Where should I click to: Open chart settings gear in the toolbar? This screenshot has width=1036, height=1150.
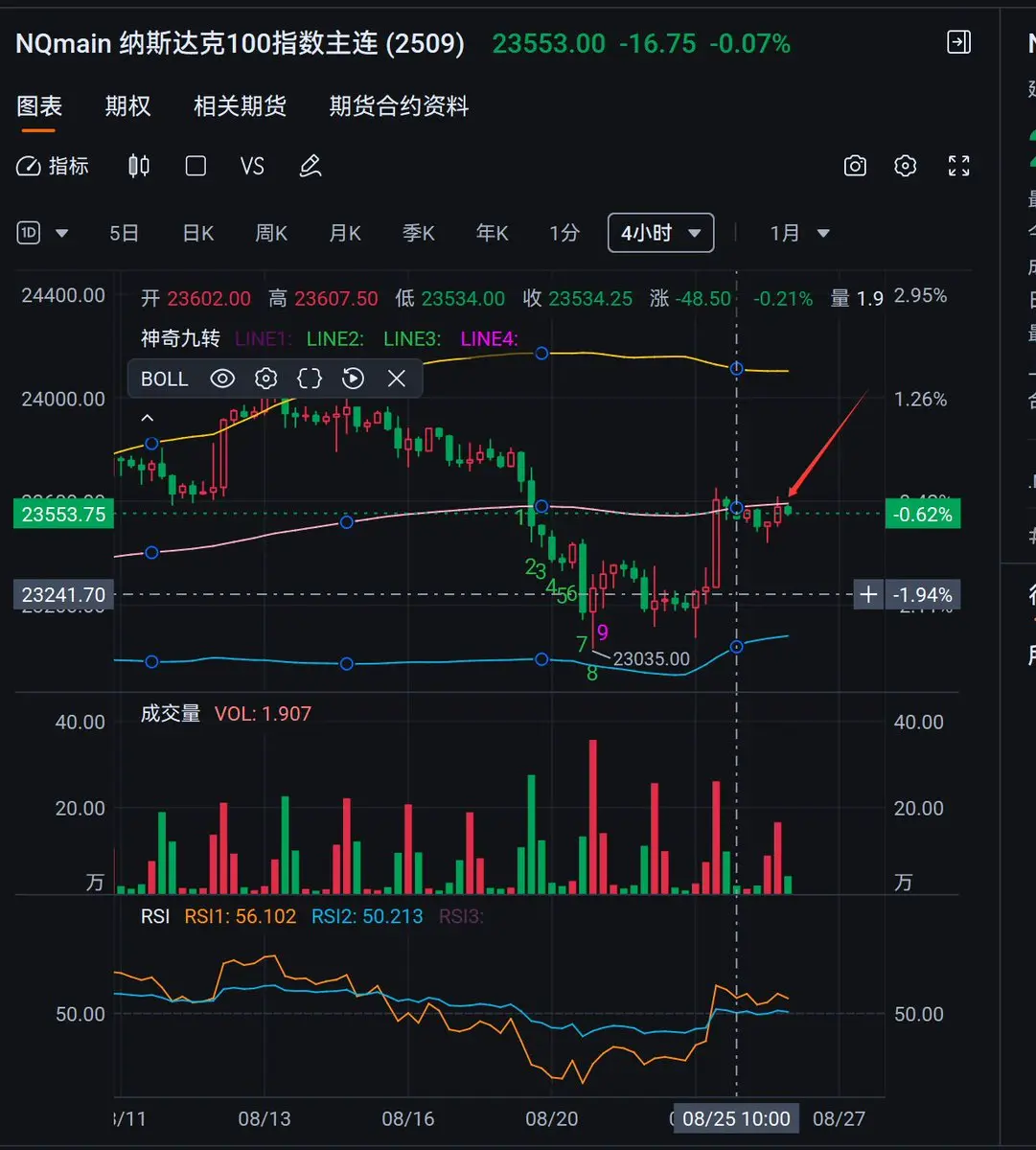pos(906,166)
